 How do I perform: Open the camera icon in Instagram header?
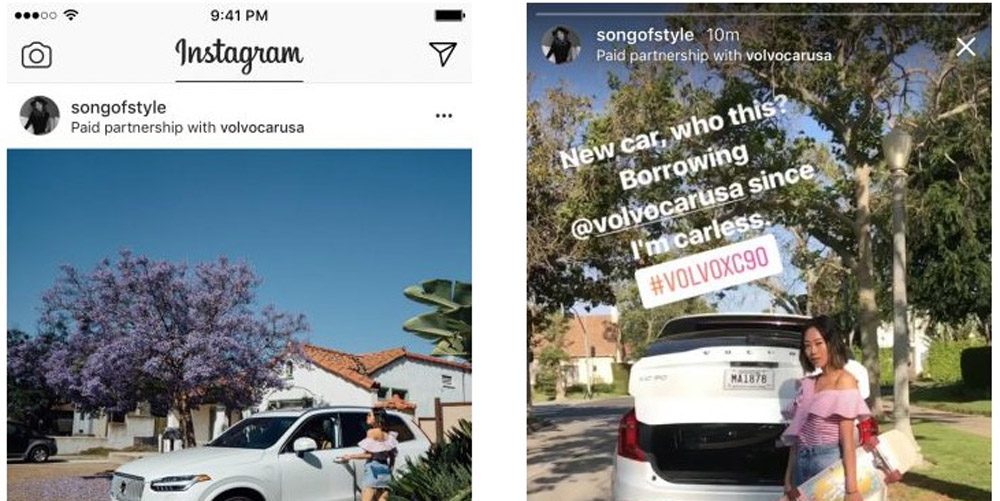(x=36, y=55)
